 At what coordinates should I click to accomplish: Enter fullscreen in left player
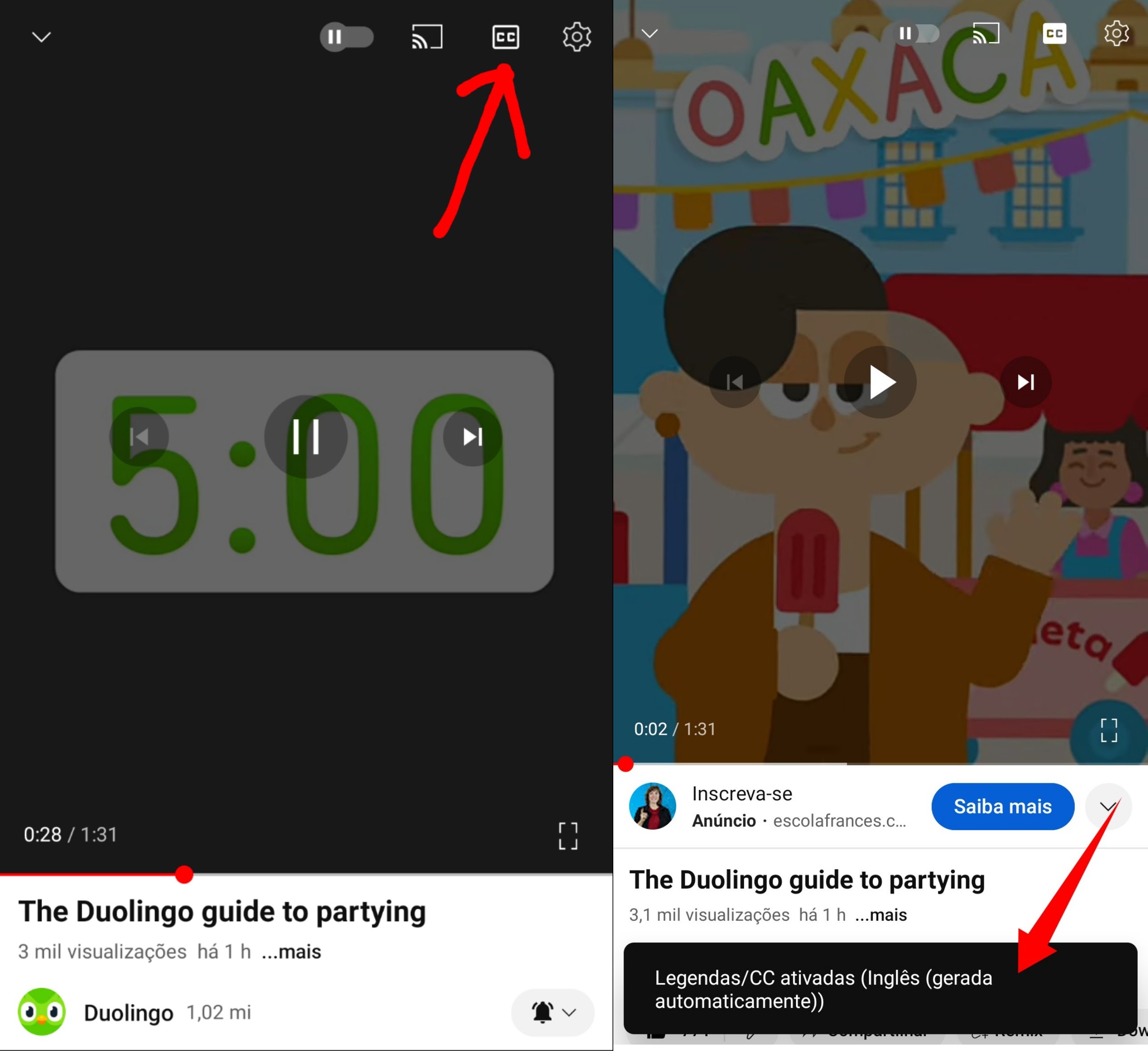[x=568, y=836]
